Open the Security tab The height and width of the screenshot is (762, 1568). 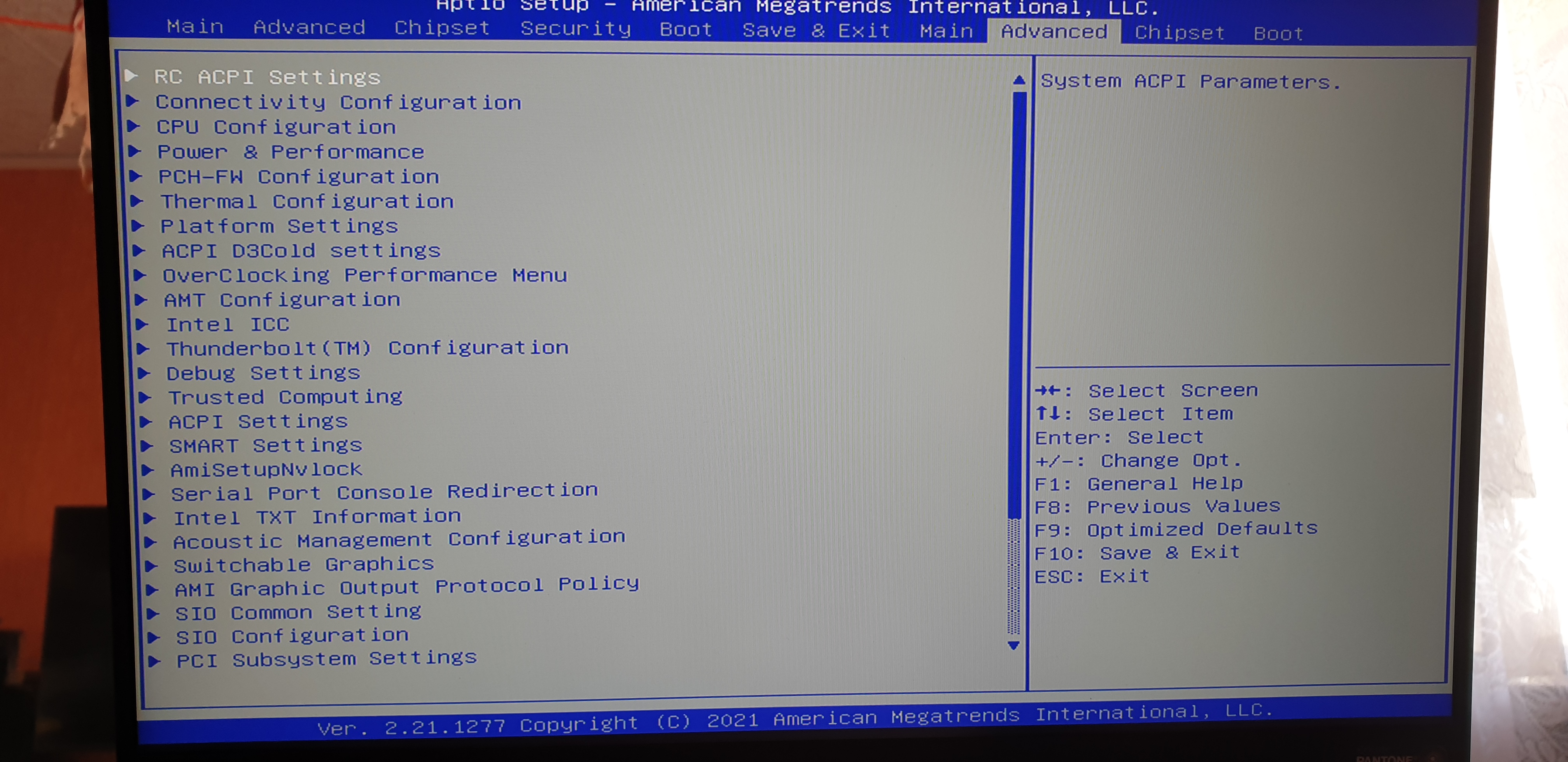(x=576, y=29)
